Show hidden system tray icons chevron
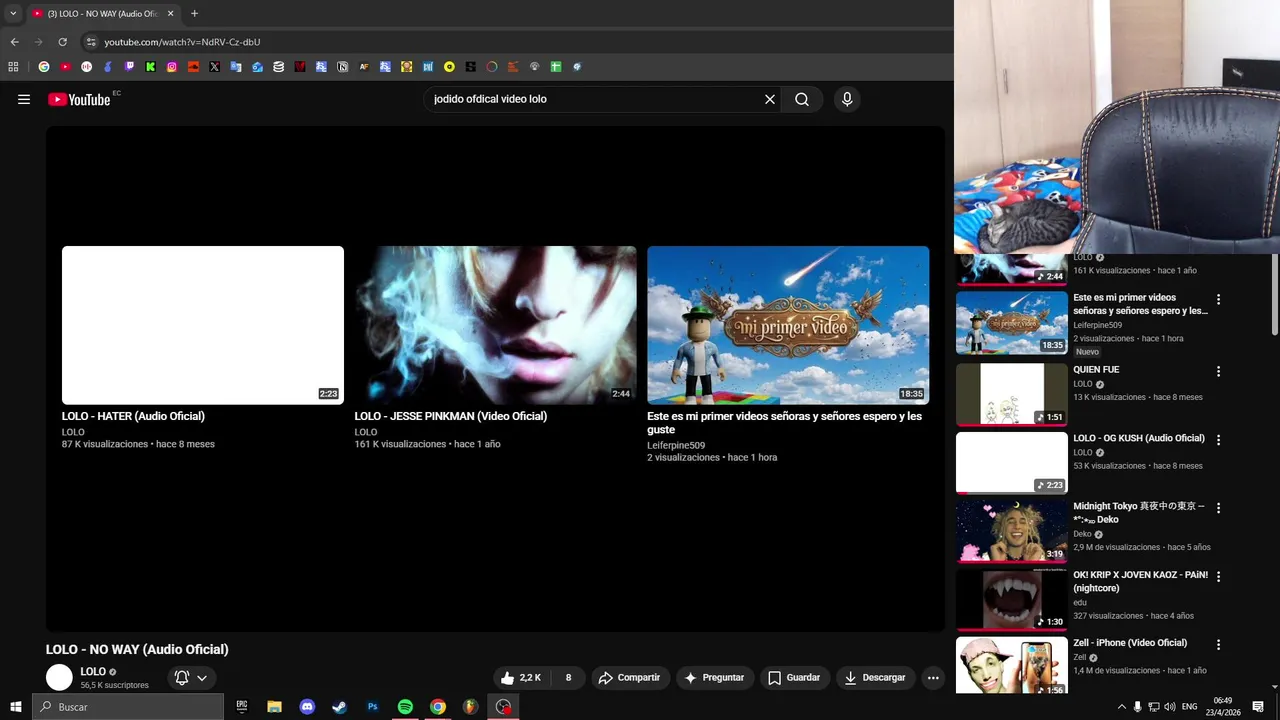Image resolution: width=1280 pixels, height=720 pixels. [1121, 707]
